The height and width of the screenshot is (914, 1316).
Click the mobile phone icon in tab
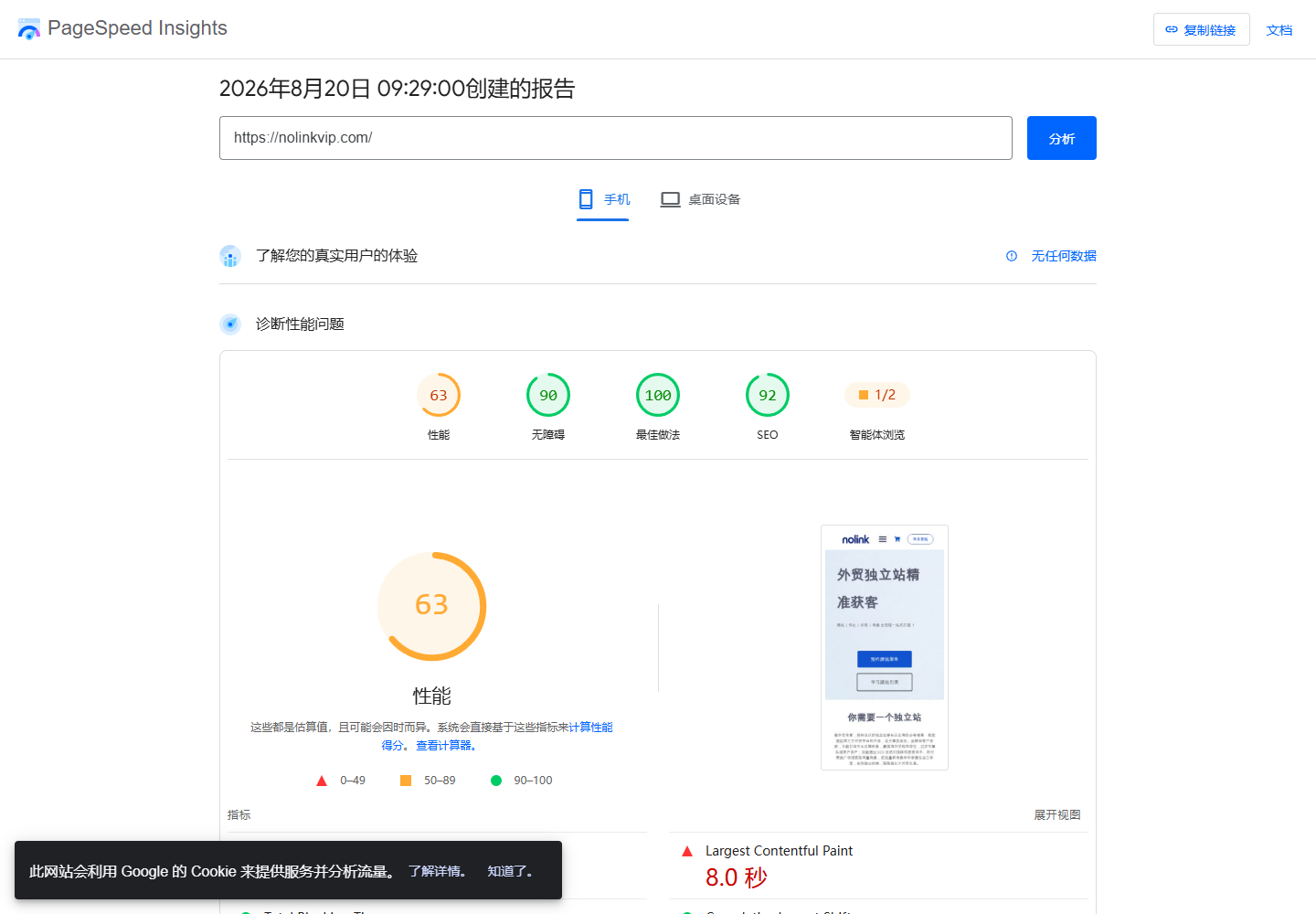tap(586, 199)
